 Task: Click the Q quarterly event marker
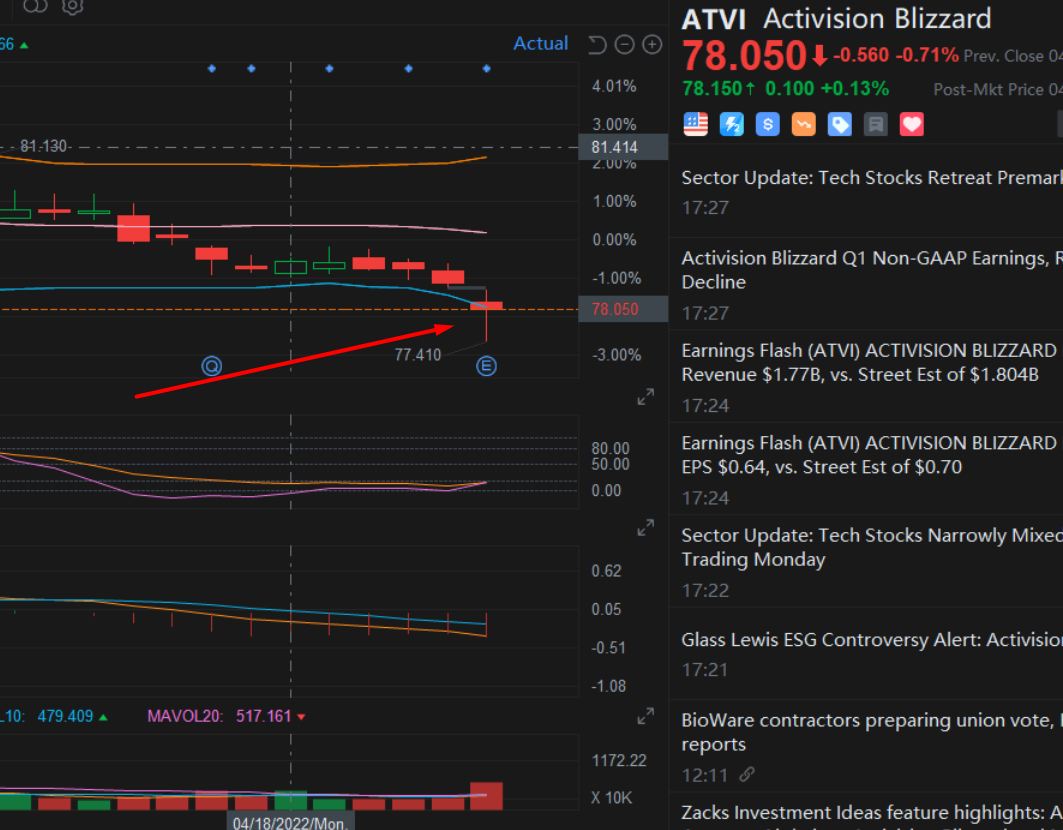212,366
